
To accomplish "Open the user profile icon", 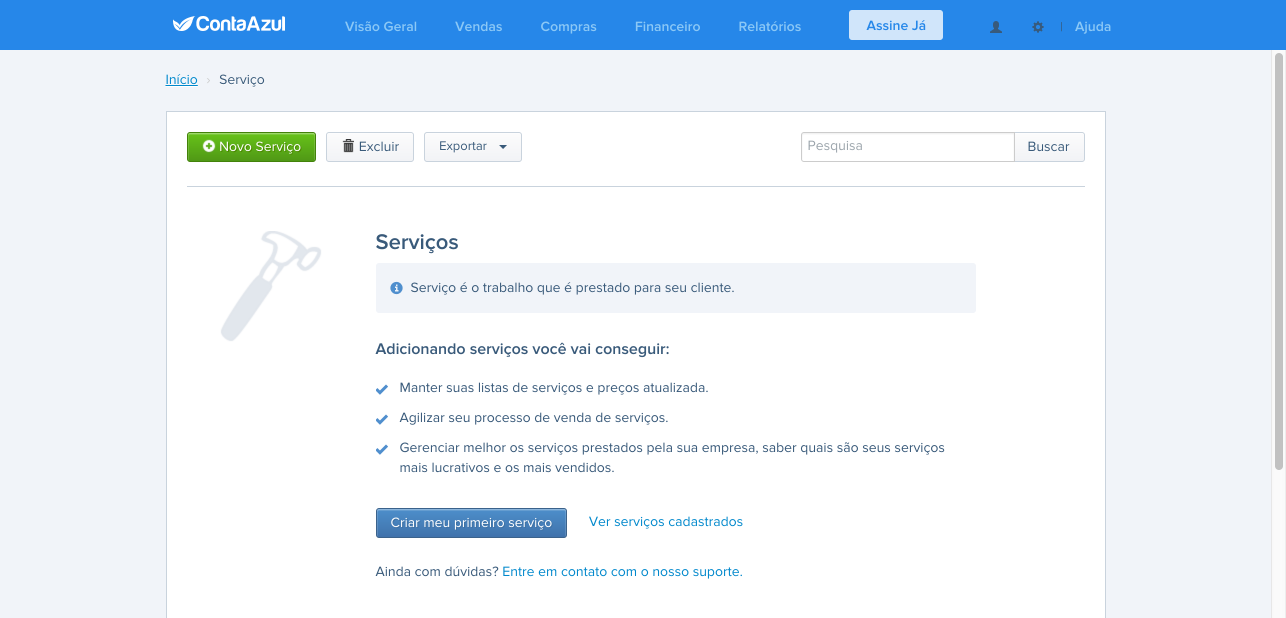I will click(x=996, y=27).
